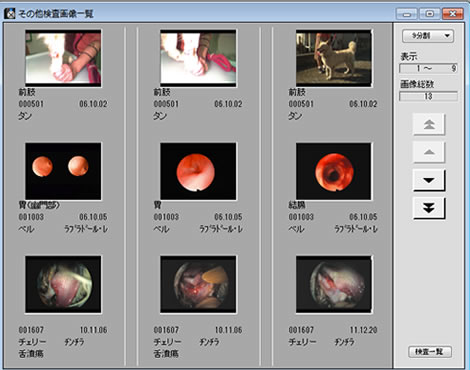This screenshot has width=470, height=370.
Task: Click the window title icon beside その他検査画像一覧
Action: pos(9,13)
